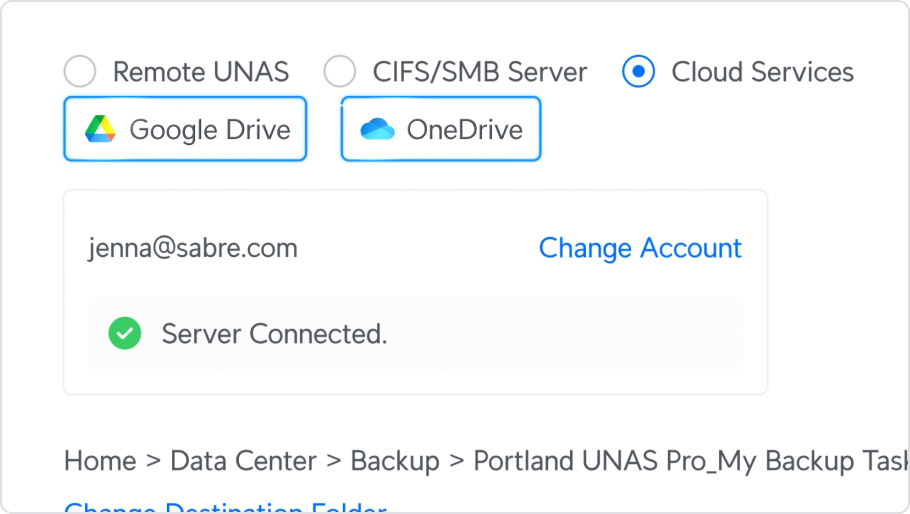The image size is (910, 514).
Task: Open the Change Account link
Action: 640,248
